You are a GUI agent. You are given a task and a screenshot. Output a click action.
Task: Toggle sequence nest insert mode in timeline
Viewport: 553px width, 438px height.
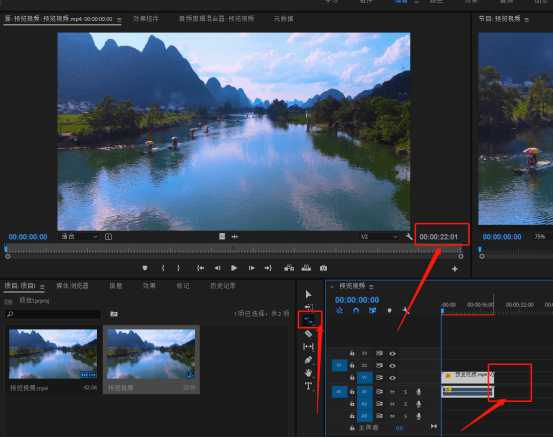click(x=339, y=311)
